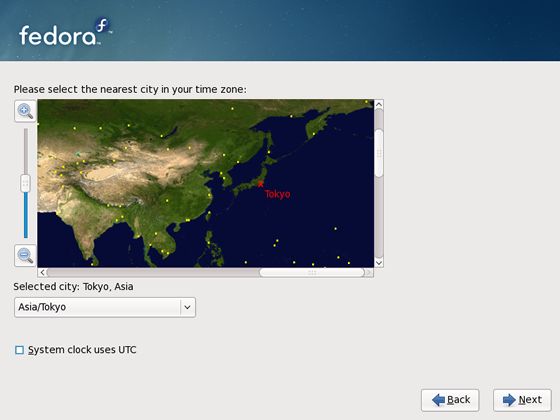Enable System clock uses UTC checkbox
The height and width of the screenshot is (420, 560).
click(x=20, y=350)
